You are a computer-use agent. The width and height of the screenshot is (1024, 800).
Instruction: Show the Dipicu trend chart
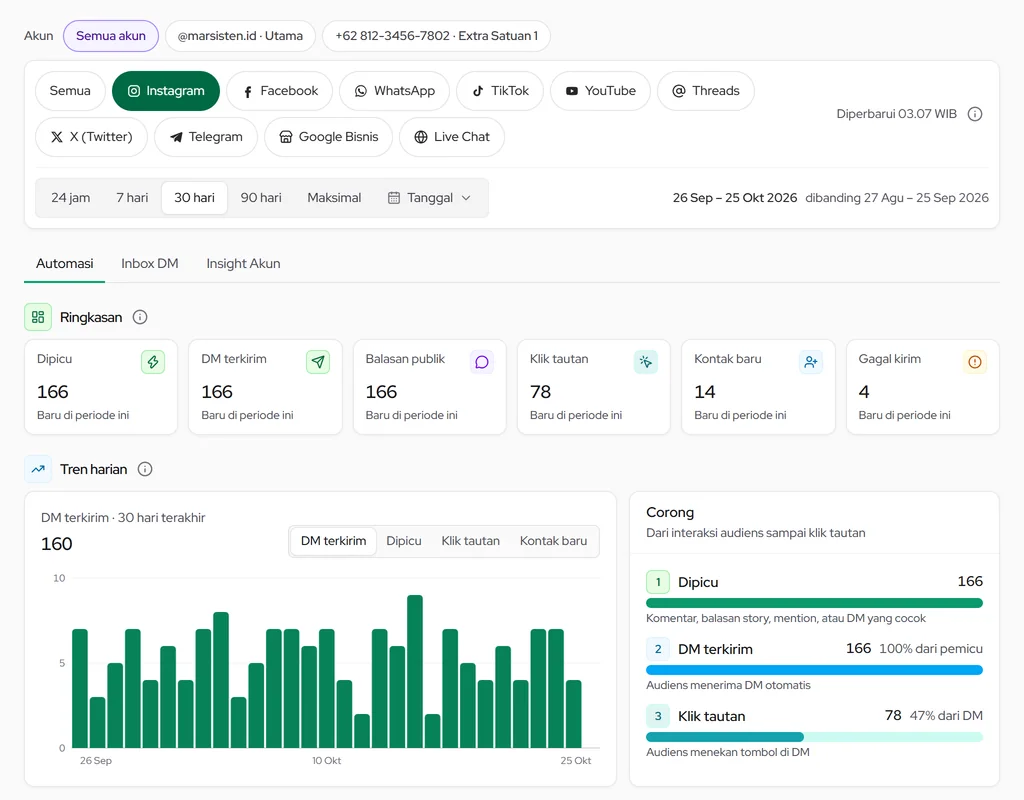pos(404,541)
